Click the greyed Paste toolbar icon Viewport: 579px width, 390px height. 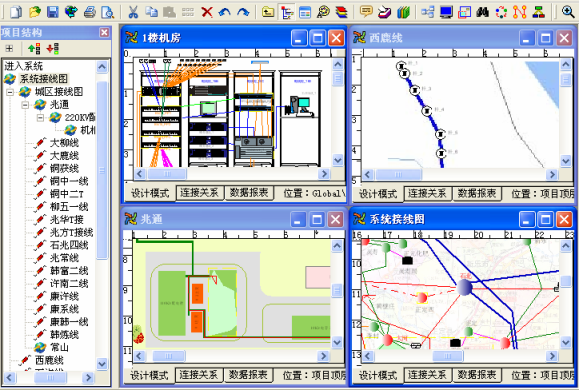(x=169, y=12)
